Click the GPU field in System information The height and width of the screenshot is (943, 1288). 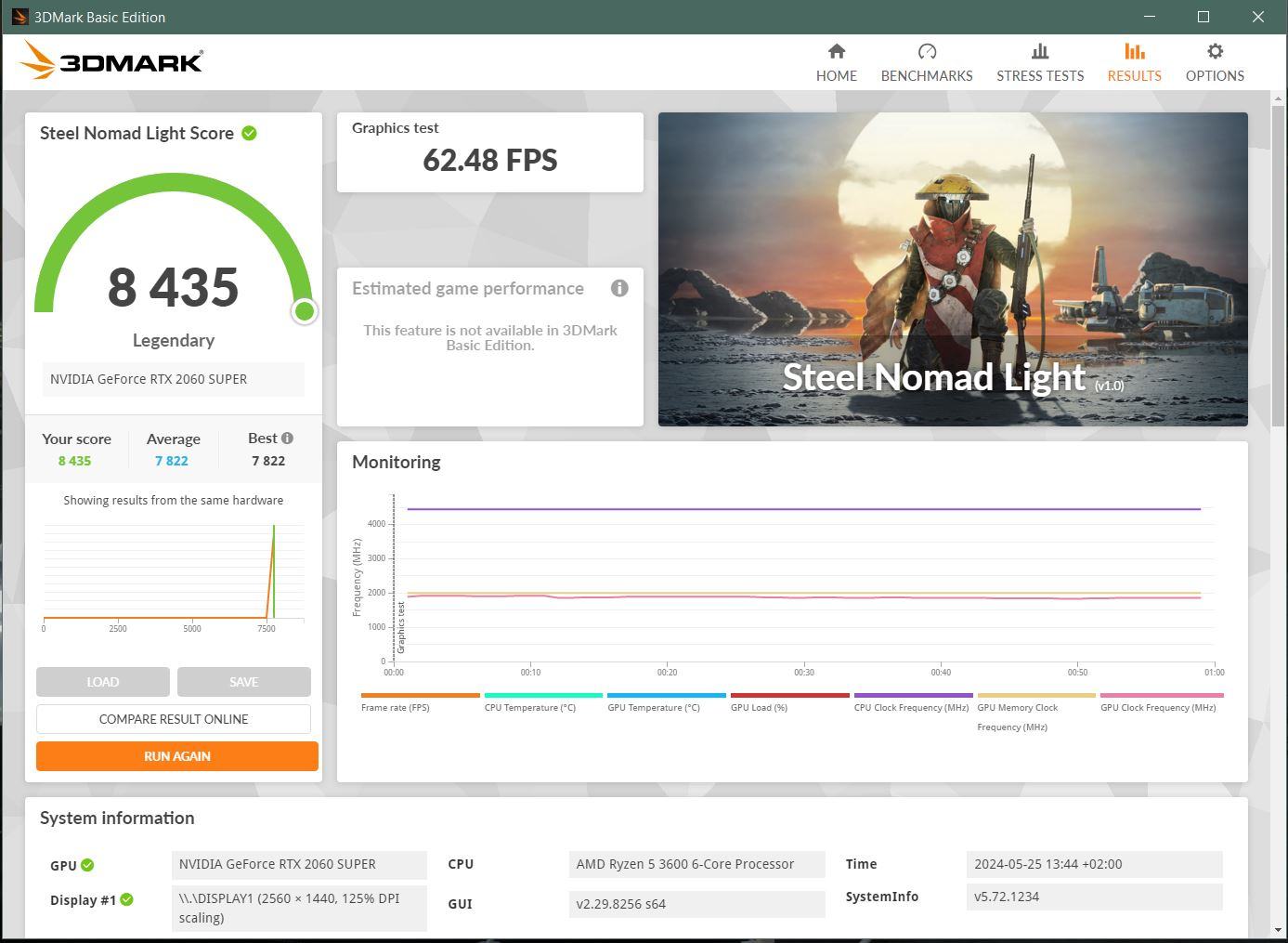(299, 864)
